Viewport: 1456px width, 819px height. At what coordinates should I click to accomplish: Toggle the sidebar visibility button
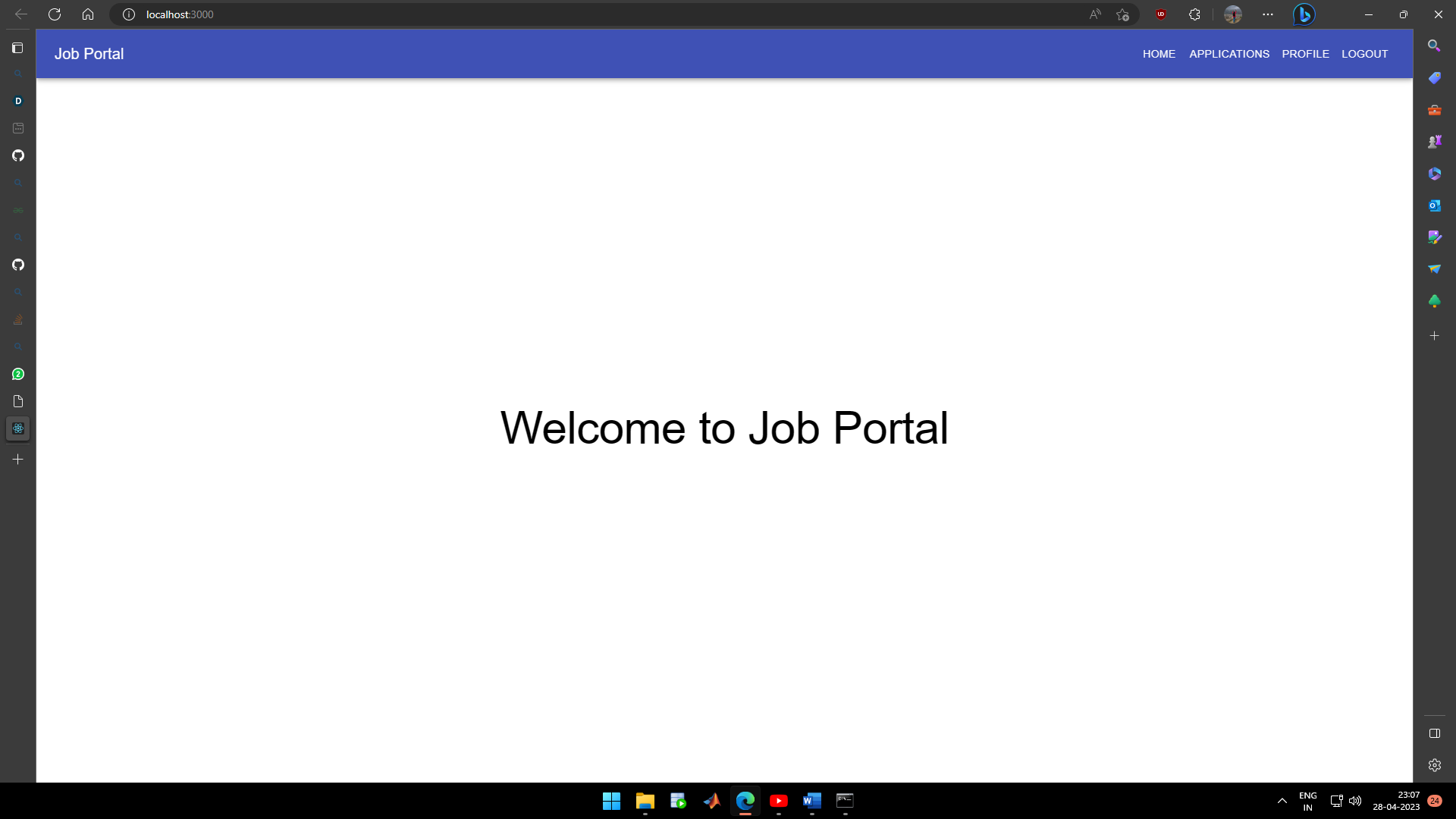click(1434, 733)
